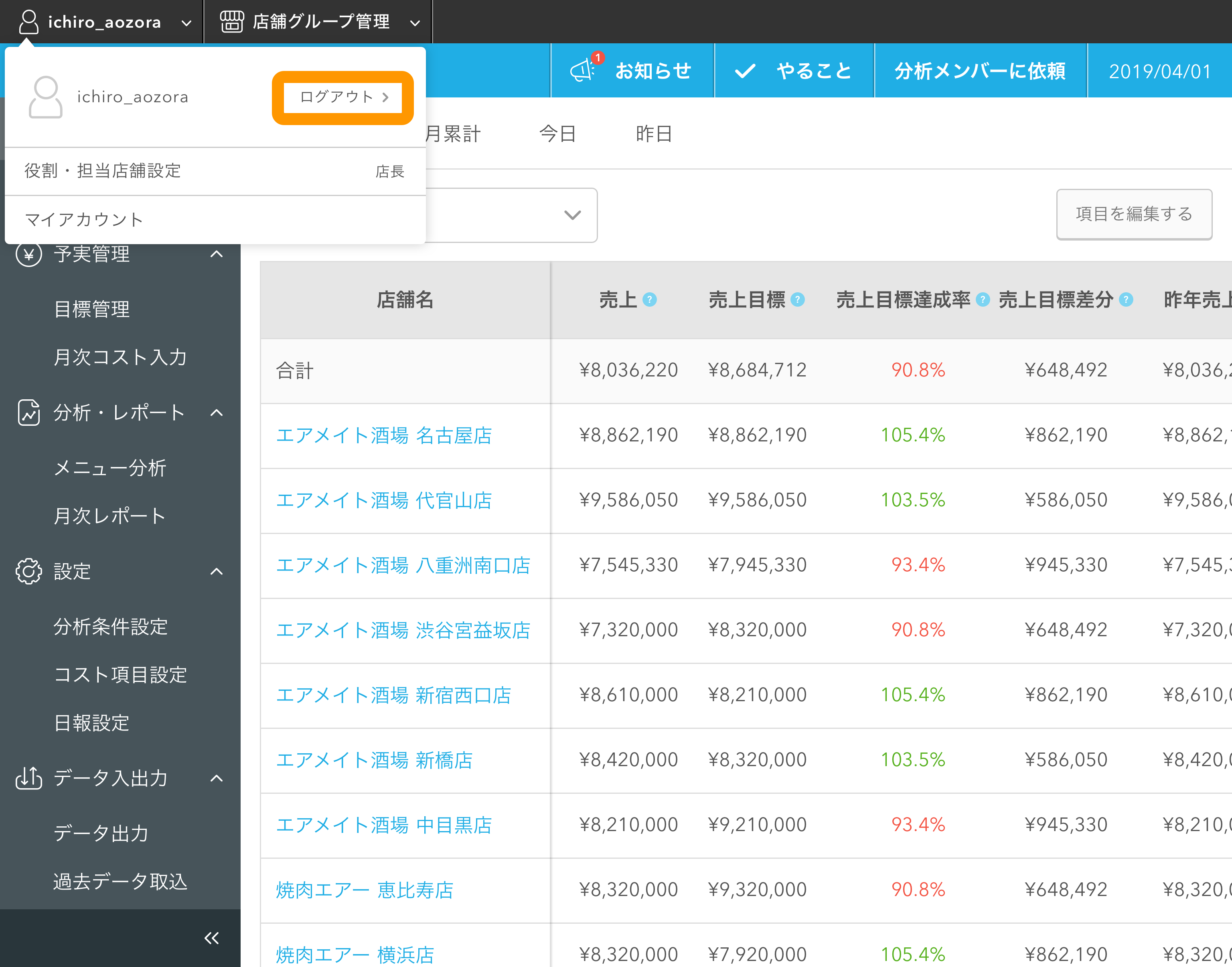Click total target value ¥8,684,712

[x=758, y=370]
